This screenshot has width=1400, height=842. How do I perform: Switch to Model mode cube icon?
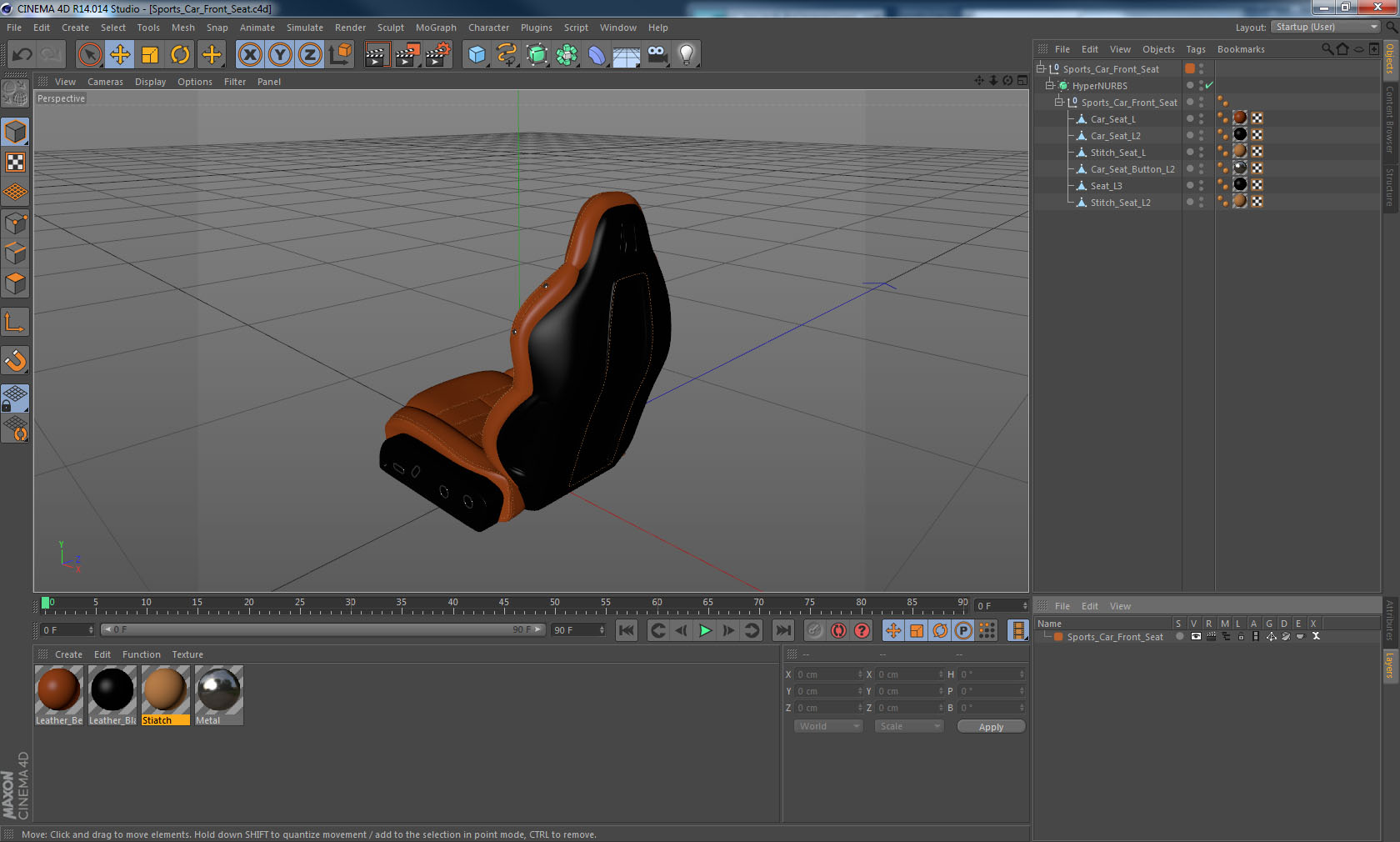coord(15,132)
